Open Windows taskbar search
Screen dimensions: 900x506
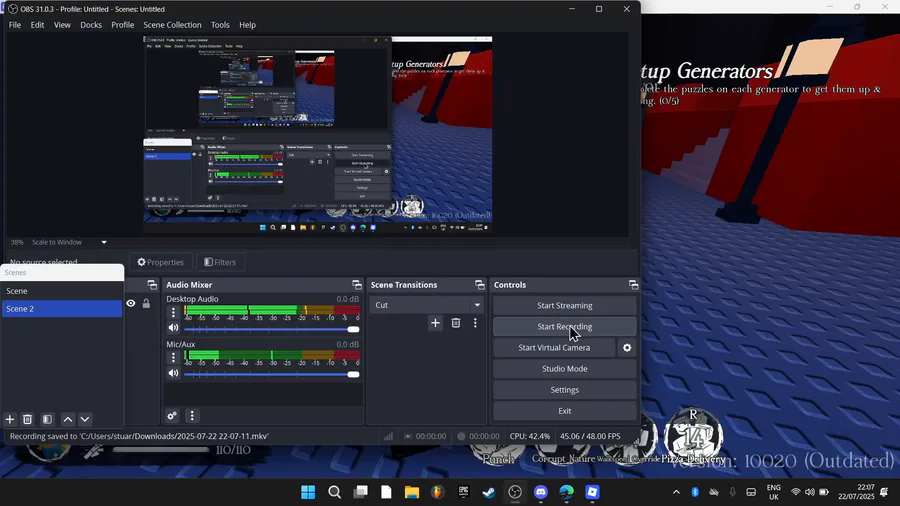335,492
